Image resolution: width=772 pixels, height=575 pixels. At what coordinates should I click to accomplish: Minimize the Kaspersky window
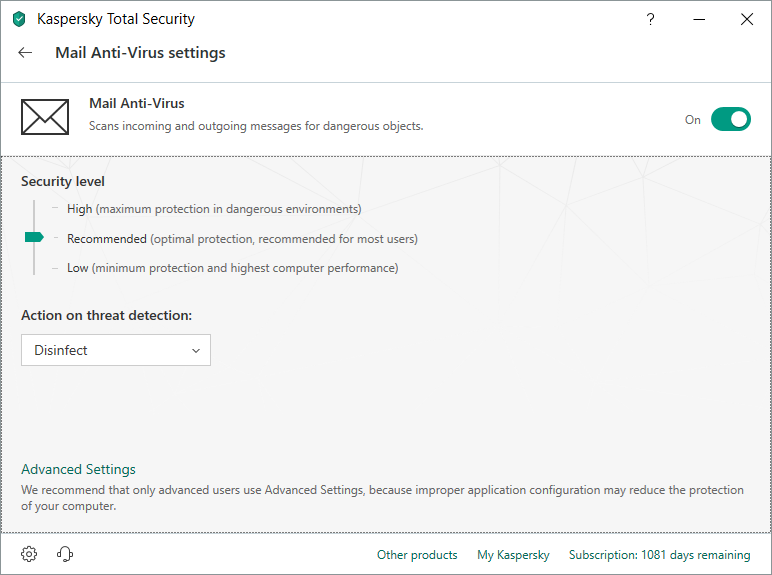[x=698, y=19]
